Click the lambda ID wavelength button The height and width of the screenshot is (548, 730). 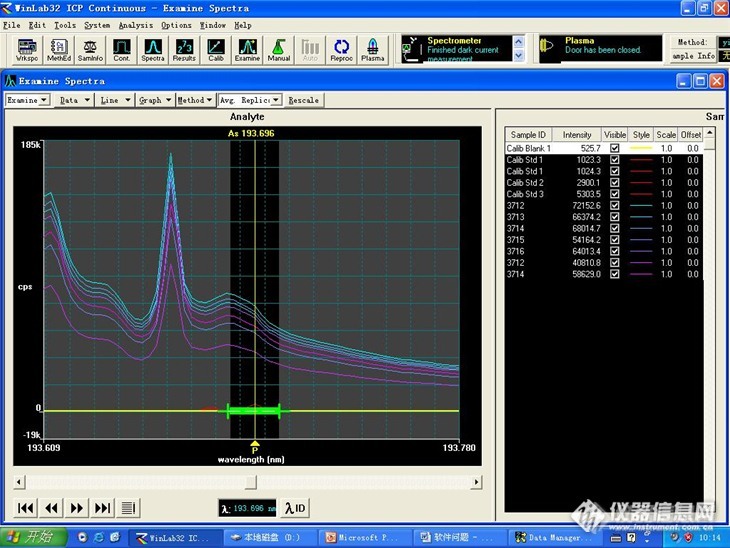point(295,508)
